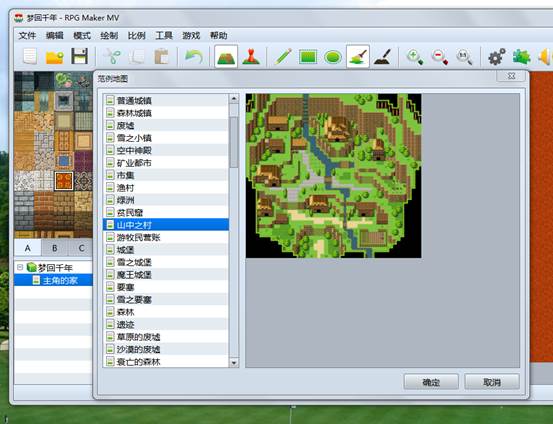
Task: Click the Actual Size 1:1 zoom icon
Action: (x=464, y=57)
